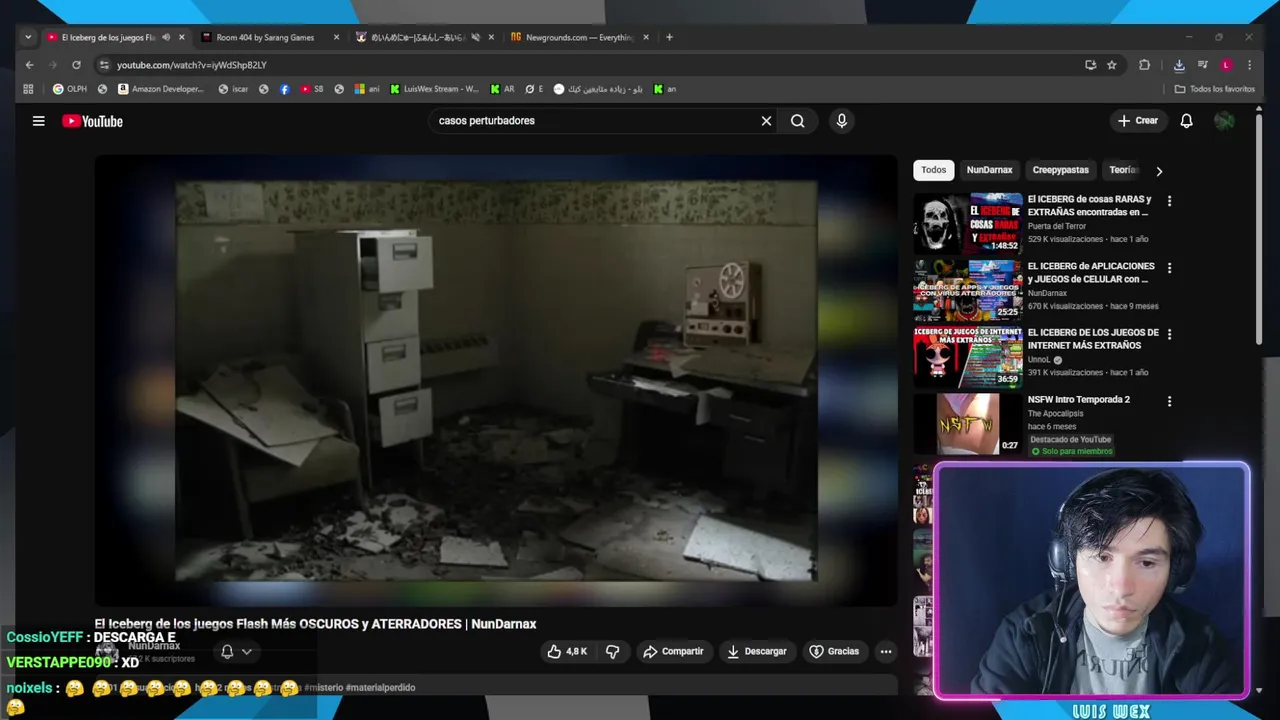Switch to the Japanese-titled browser tab
The image size is (1280, 720).
416,37
